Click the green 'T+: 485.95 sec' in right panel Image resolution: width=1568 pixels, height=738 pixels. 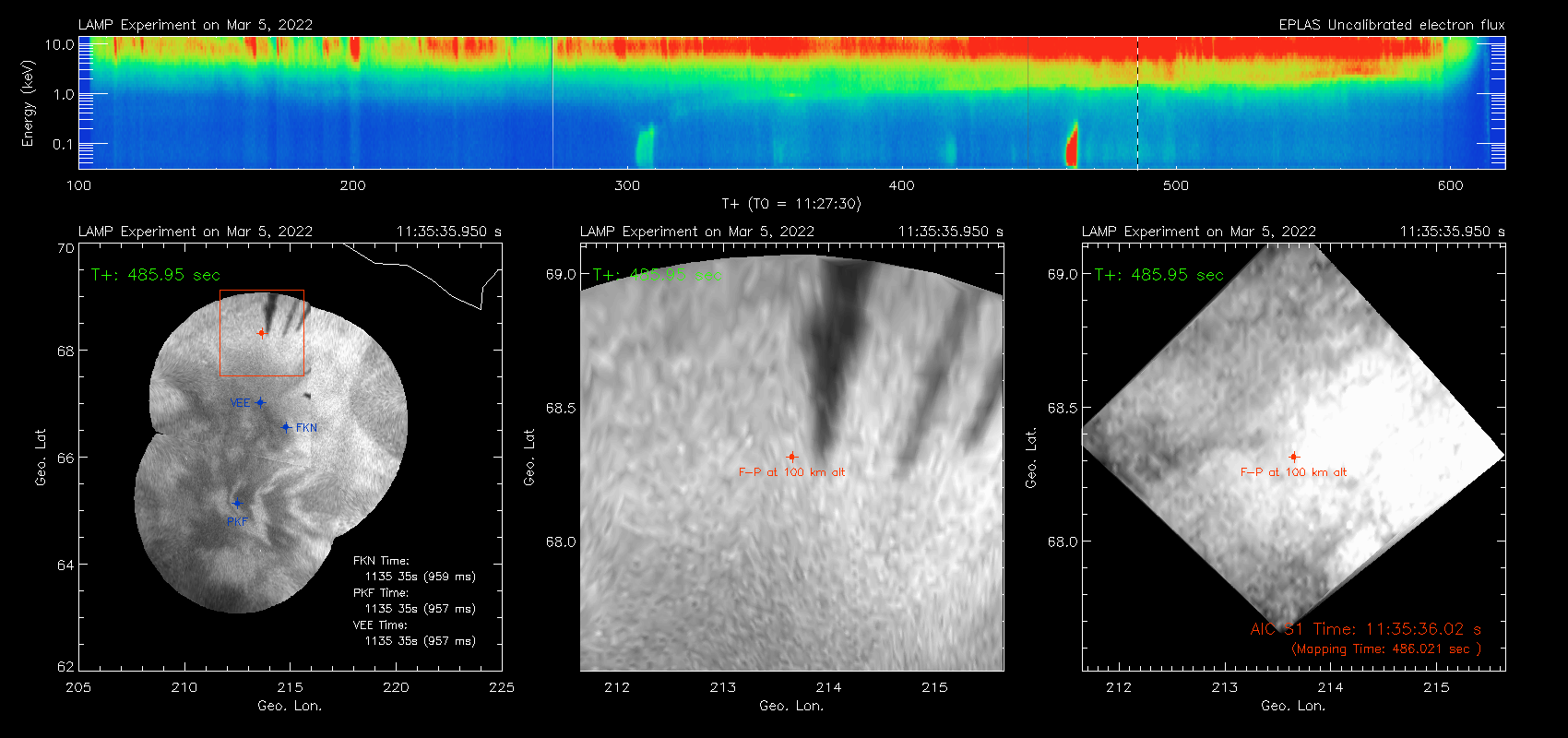(1158, 275)
